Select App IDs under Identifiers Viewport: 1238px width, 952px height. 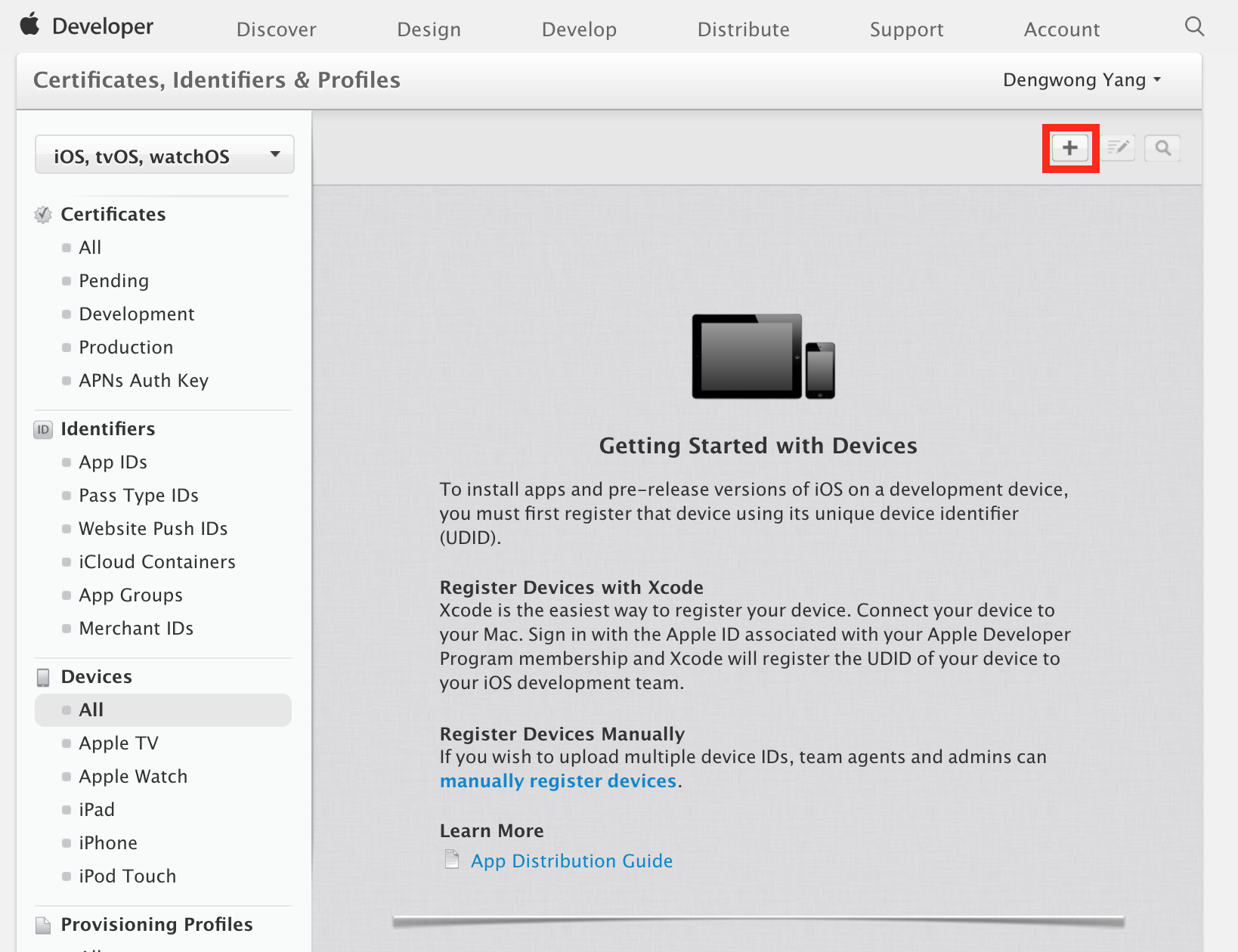click(113, 462)
